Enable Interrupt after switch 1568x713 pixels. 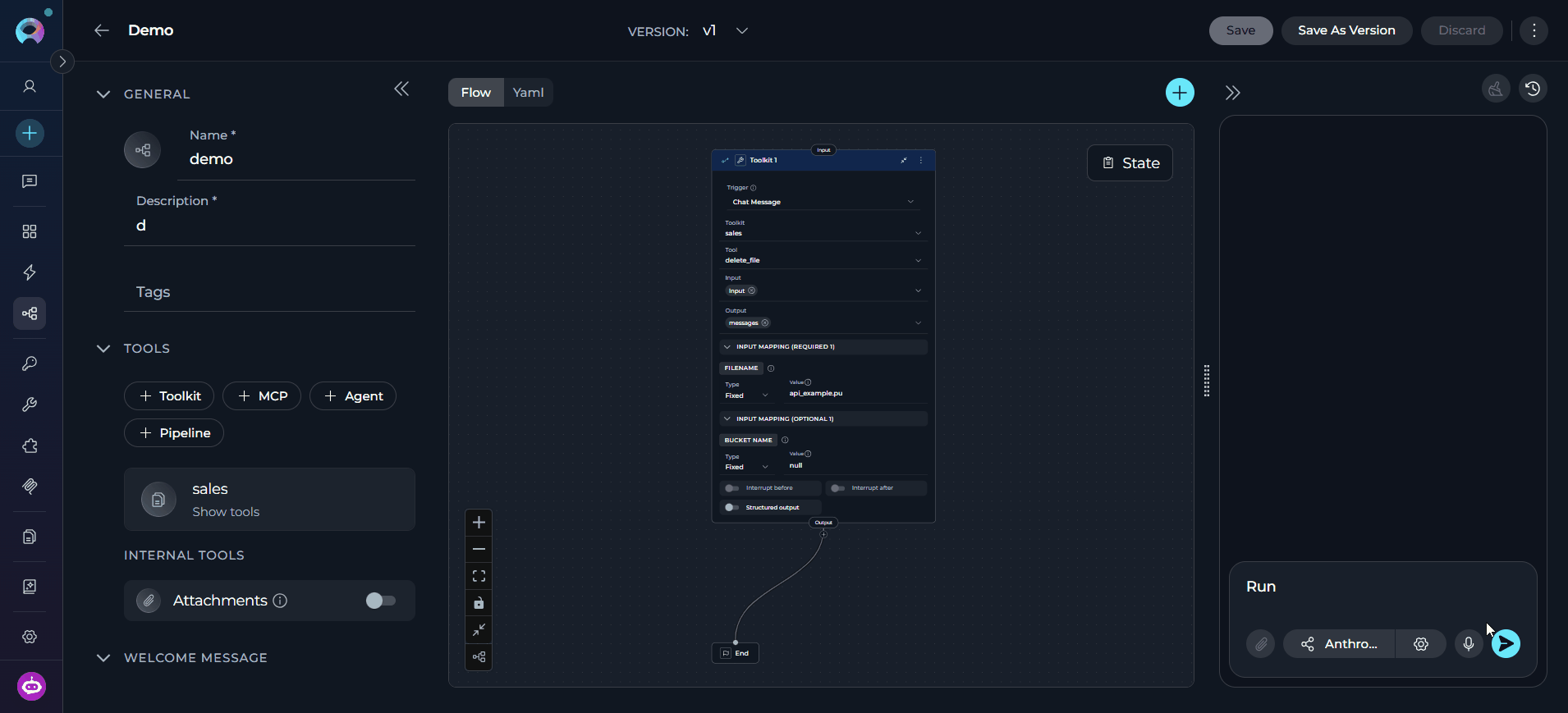pos(837,488)
